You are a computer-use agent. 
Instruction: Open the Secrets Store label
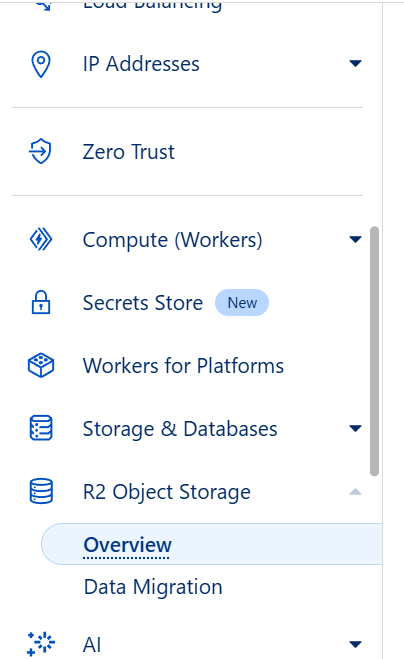click(143, 303)
